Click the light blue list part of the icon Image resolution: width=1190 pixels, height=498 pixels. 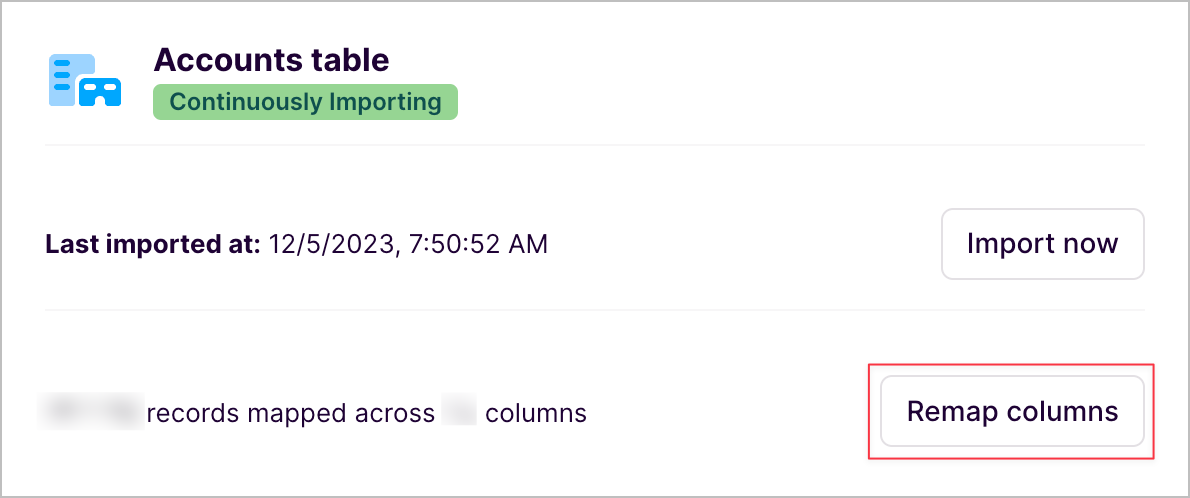pyautogui.click(x=66, y=74)
